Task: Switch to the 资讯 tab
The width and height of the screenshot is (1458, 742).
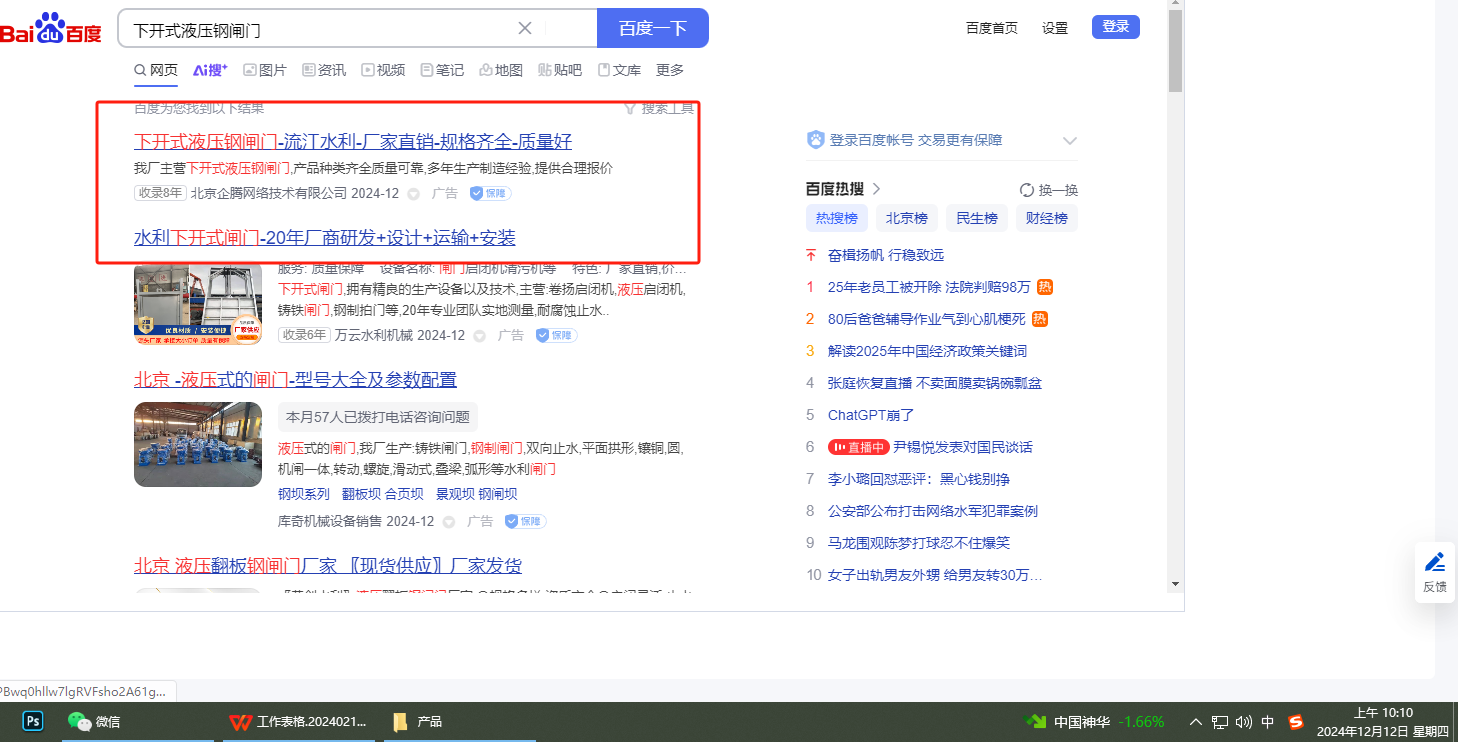Action: click(x=324, y=70)
